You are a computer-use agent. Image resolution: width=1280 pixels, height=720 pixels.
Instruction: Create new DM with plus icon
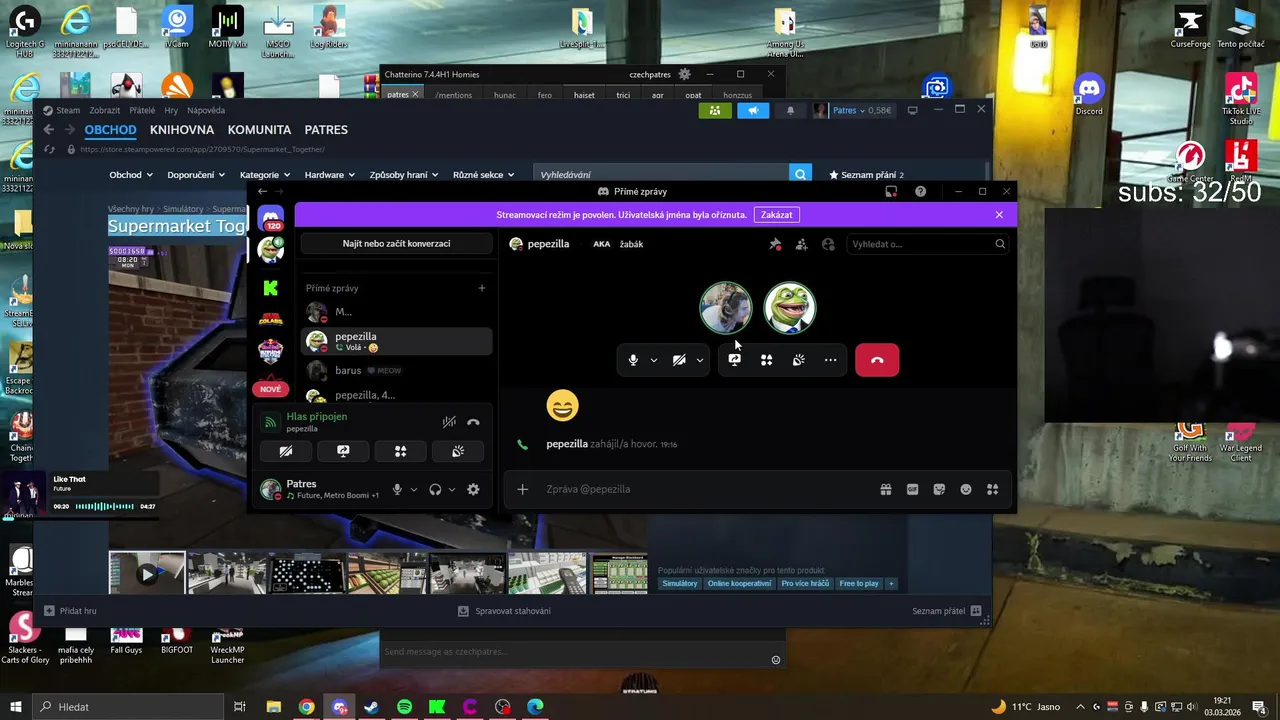tap(481, 288)
